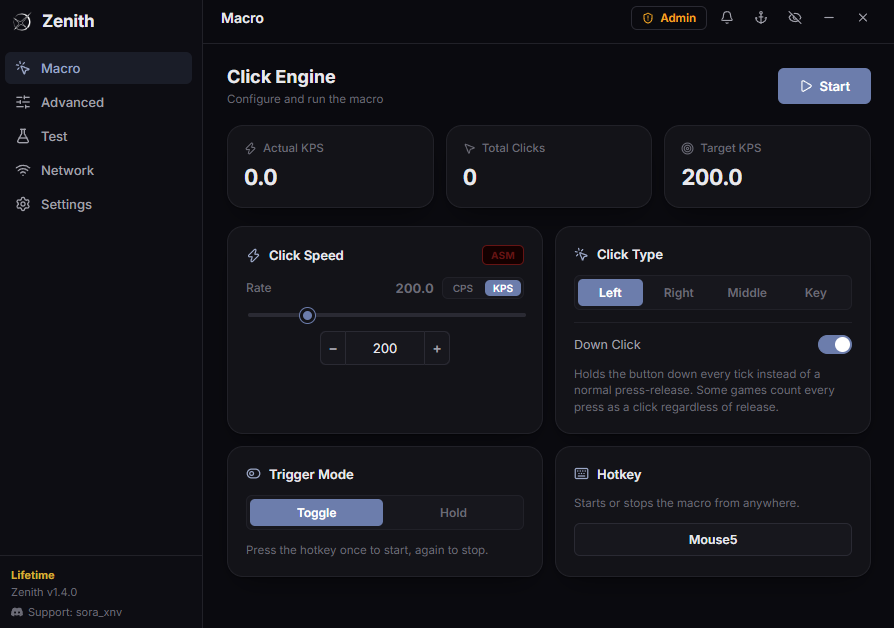Click the Zenith logo icon
This screenshot has height=628, width=894.
[22, 22]
